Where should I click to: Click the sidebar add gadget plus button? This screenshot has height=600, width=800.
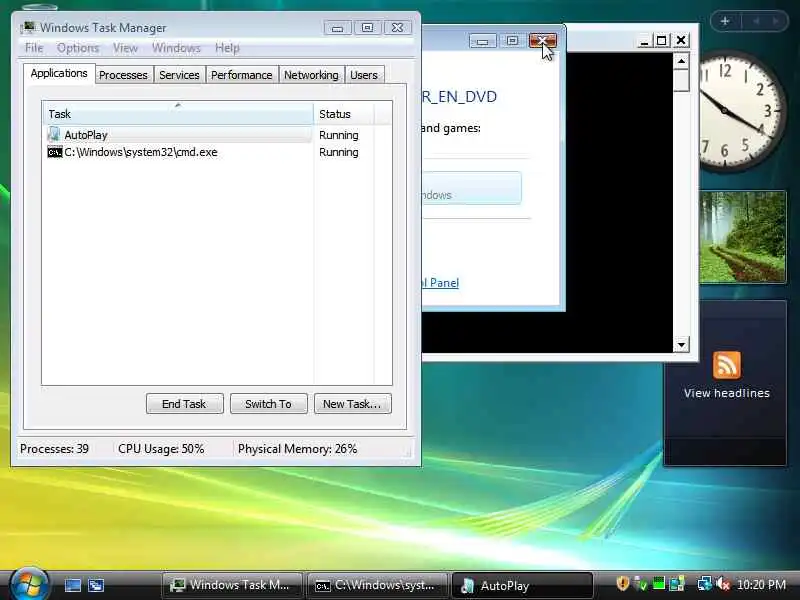pos(725,21)
